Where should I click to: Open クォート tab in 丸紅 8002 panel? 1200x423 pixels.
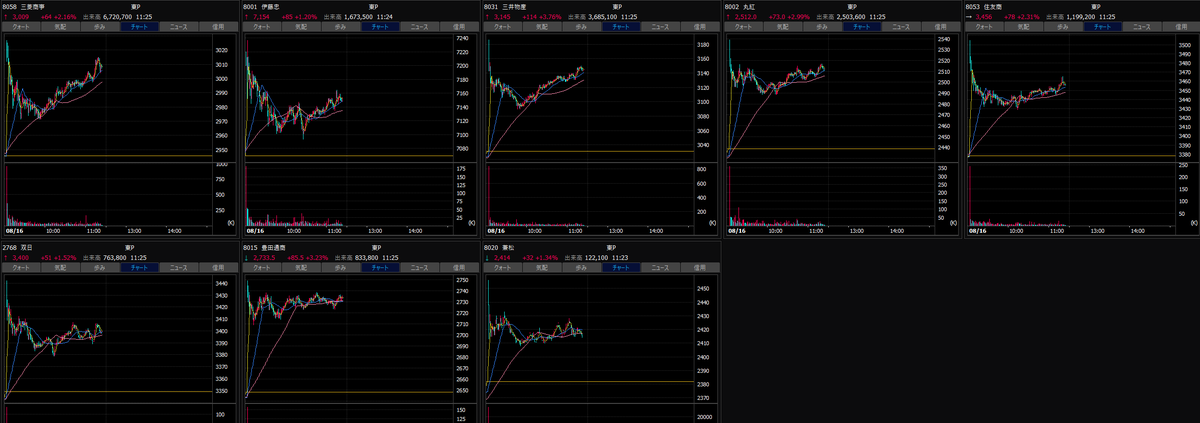pos(743,27)
